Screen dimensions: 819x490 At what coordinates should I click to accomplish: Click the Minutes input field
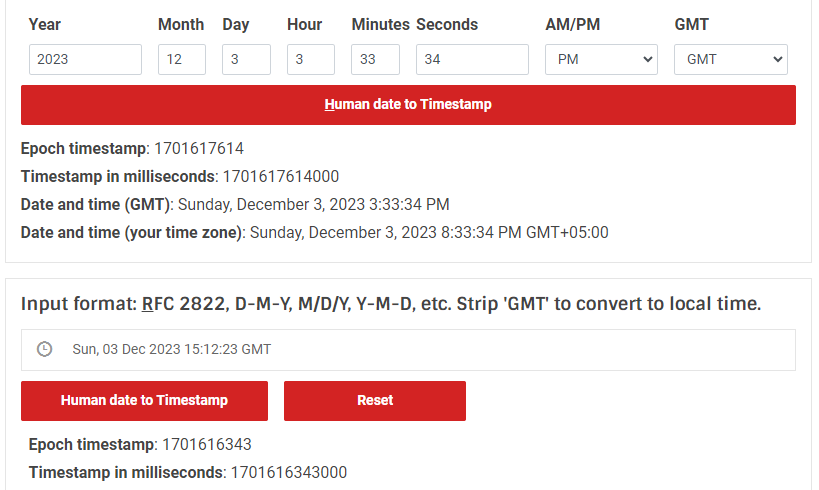pyautogui.click(x=376, y=60)
